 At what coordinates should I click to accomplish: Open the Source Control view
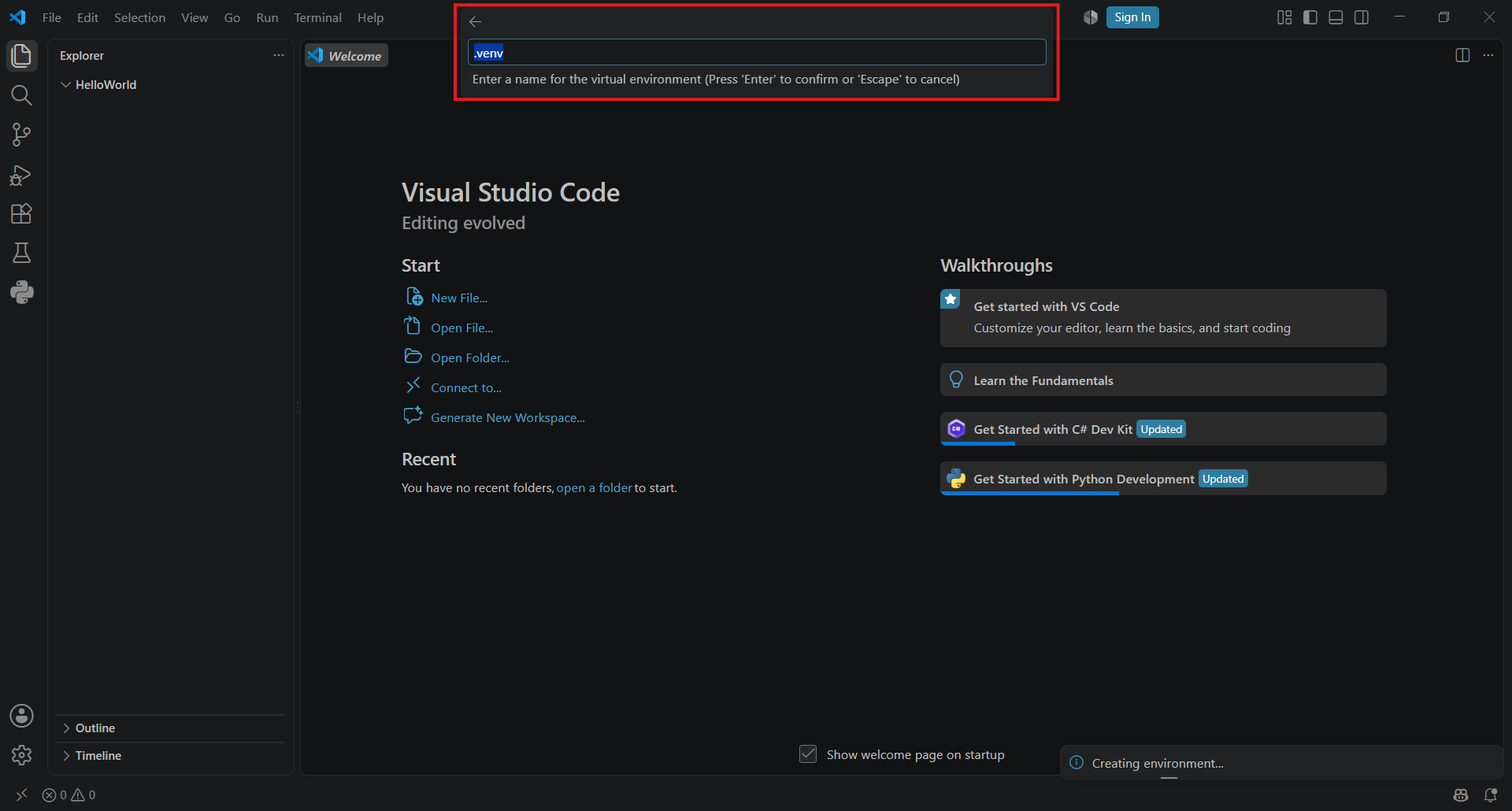coord(22,135)
